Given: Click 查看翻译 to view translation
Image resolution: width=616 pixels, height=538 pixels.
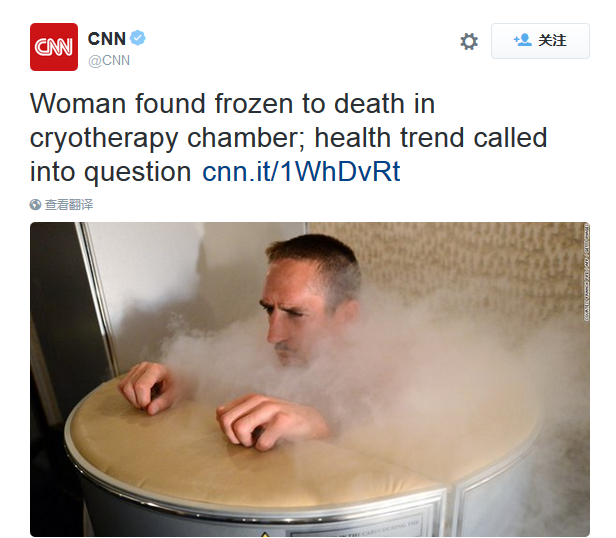Looking at the screenshot, I should pos(69,205).
